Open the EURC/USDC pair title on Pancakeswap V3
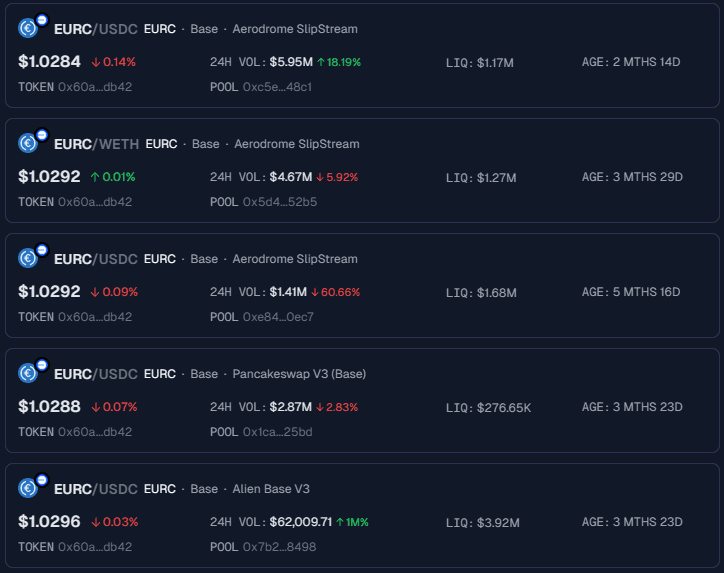The width and height of the screenshot is (724, 573). pyautogui.click(x=95, y=374)
